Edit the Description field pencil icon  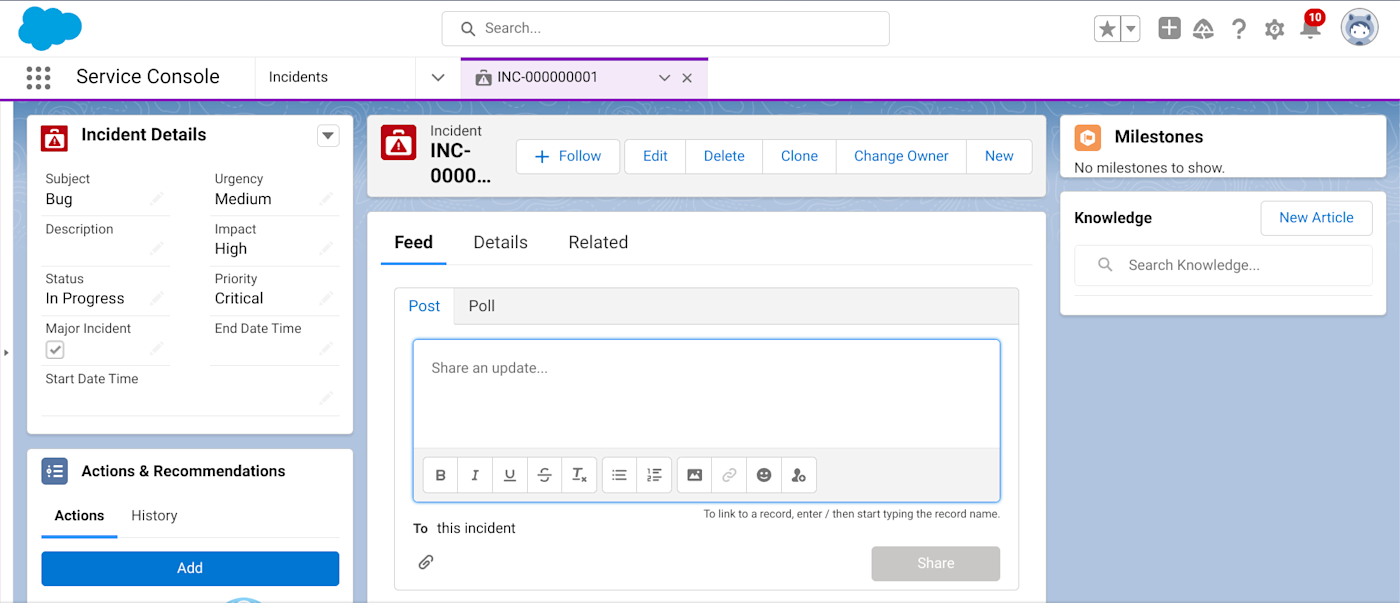coord(157,249)
